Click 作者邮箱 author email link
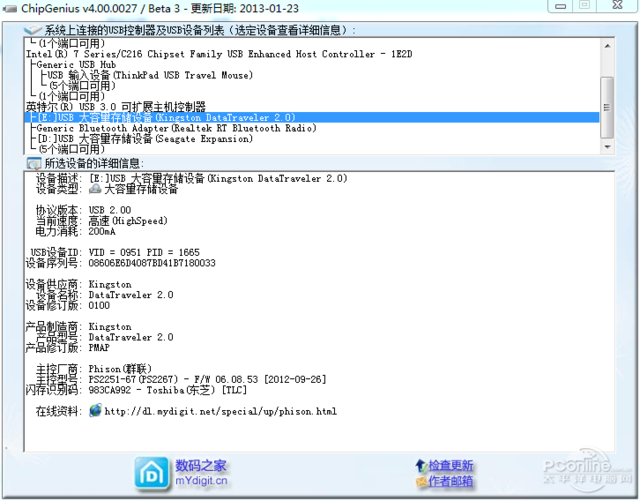The height and width of the screenshot is (501, 640). pyautogui.click(x=451, y=482)
